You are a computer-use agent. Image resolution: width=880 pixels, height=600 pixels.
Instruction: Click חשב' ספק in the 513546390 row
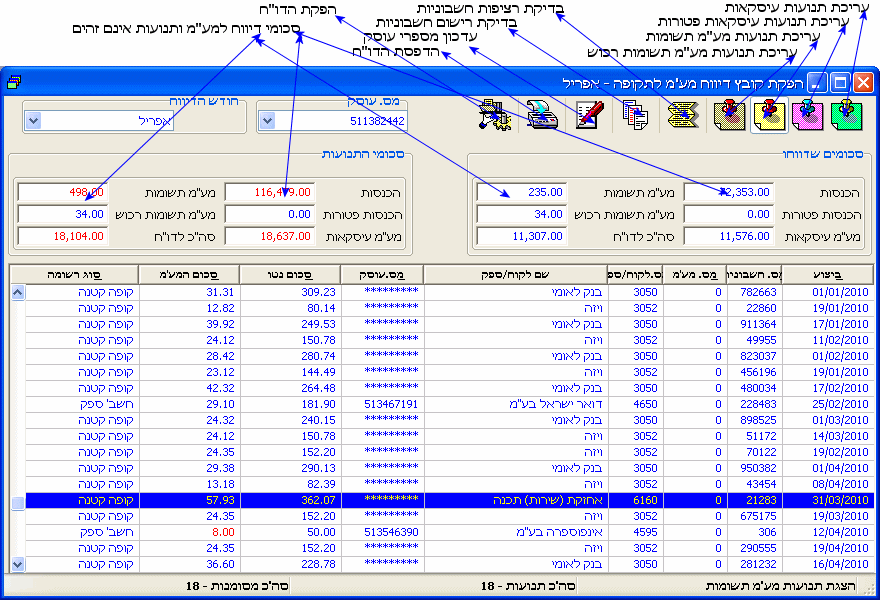coord(107,532)
